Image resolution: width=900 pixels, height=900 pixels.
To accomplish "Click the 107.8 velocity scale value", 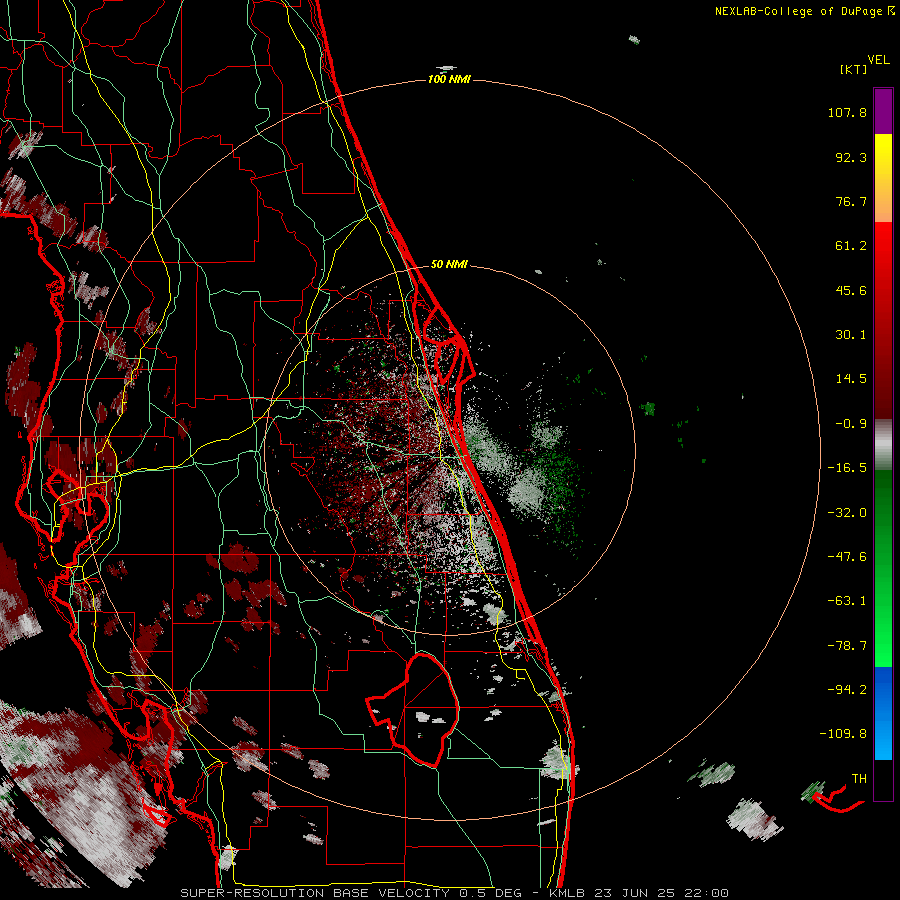I will 847,112.
